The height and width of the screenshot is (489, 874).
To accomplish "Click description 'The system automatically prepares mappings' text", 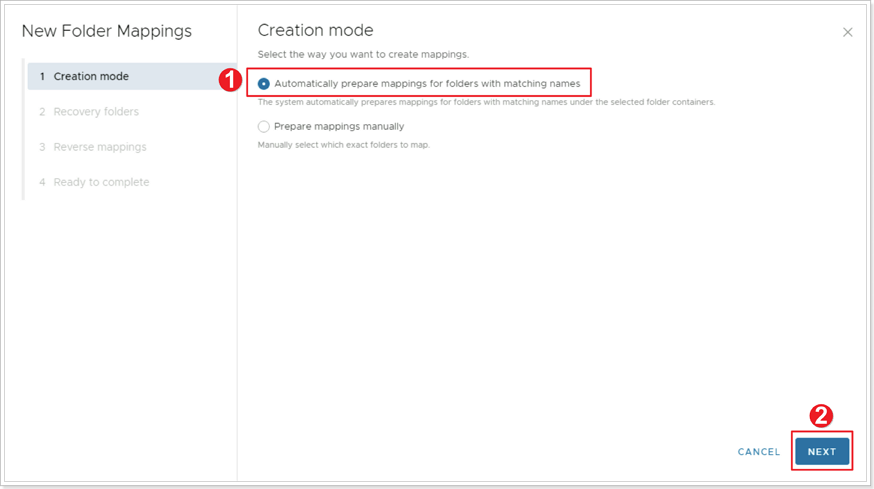I will click(x=486, y=102).
